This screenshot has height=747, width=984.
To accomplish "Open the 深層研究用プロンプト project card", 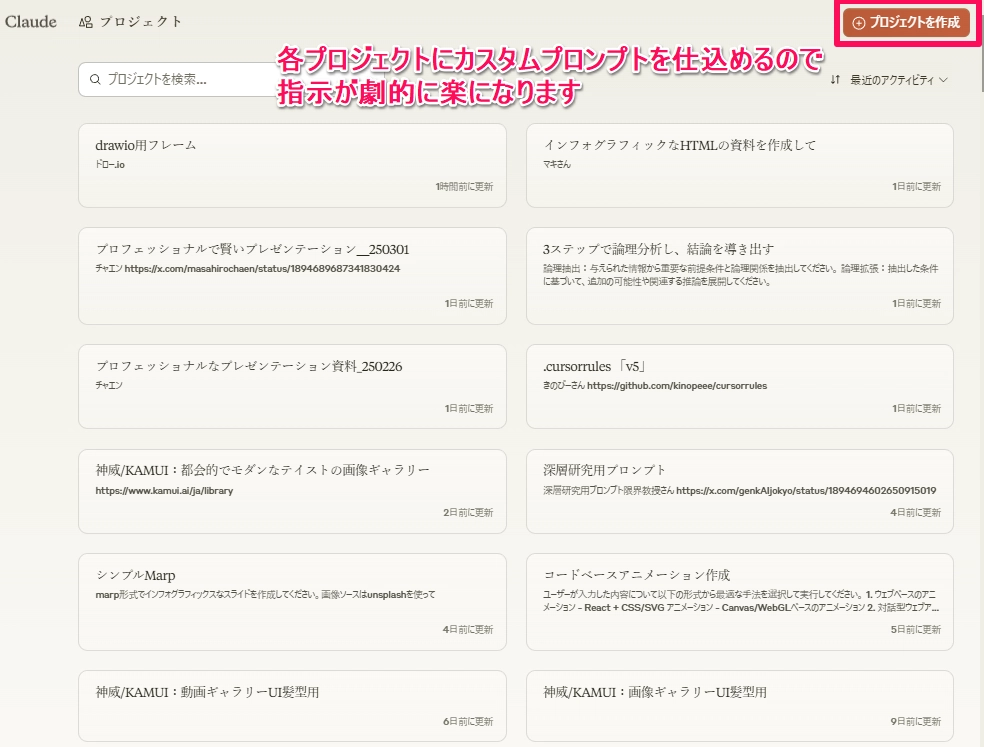I will (739, 492).
